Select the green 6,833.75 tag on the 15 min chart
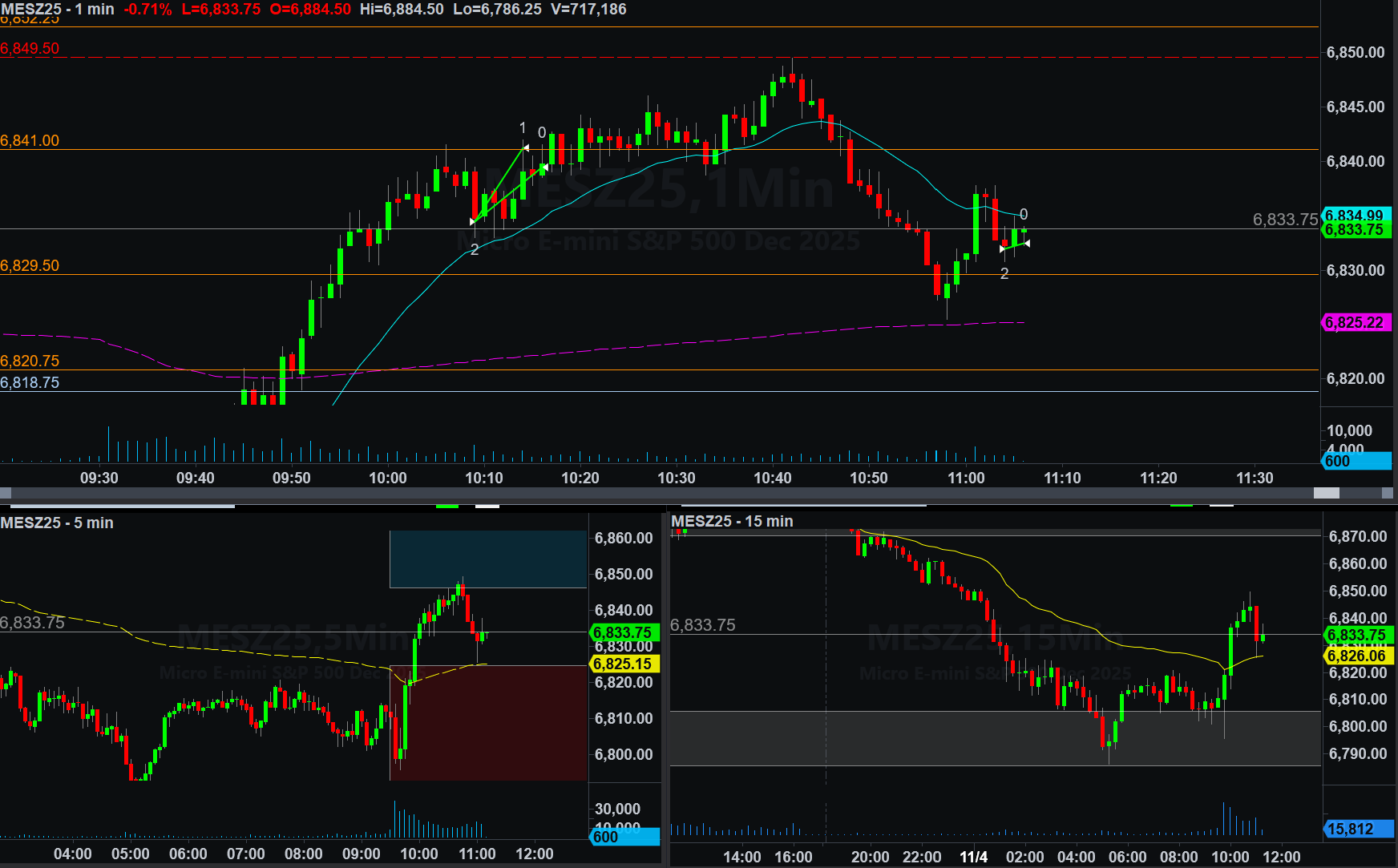Image resolution: width=1398 pixels, height=868 pixels. (x=1357, y=635)
